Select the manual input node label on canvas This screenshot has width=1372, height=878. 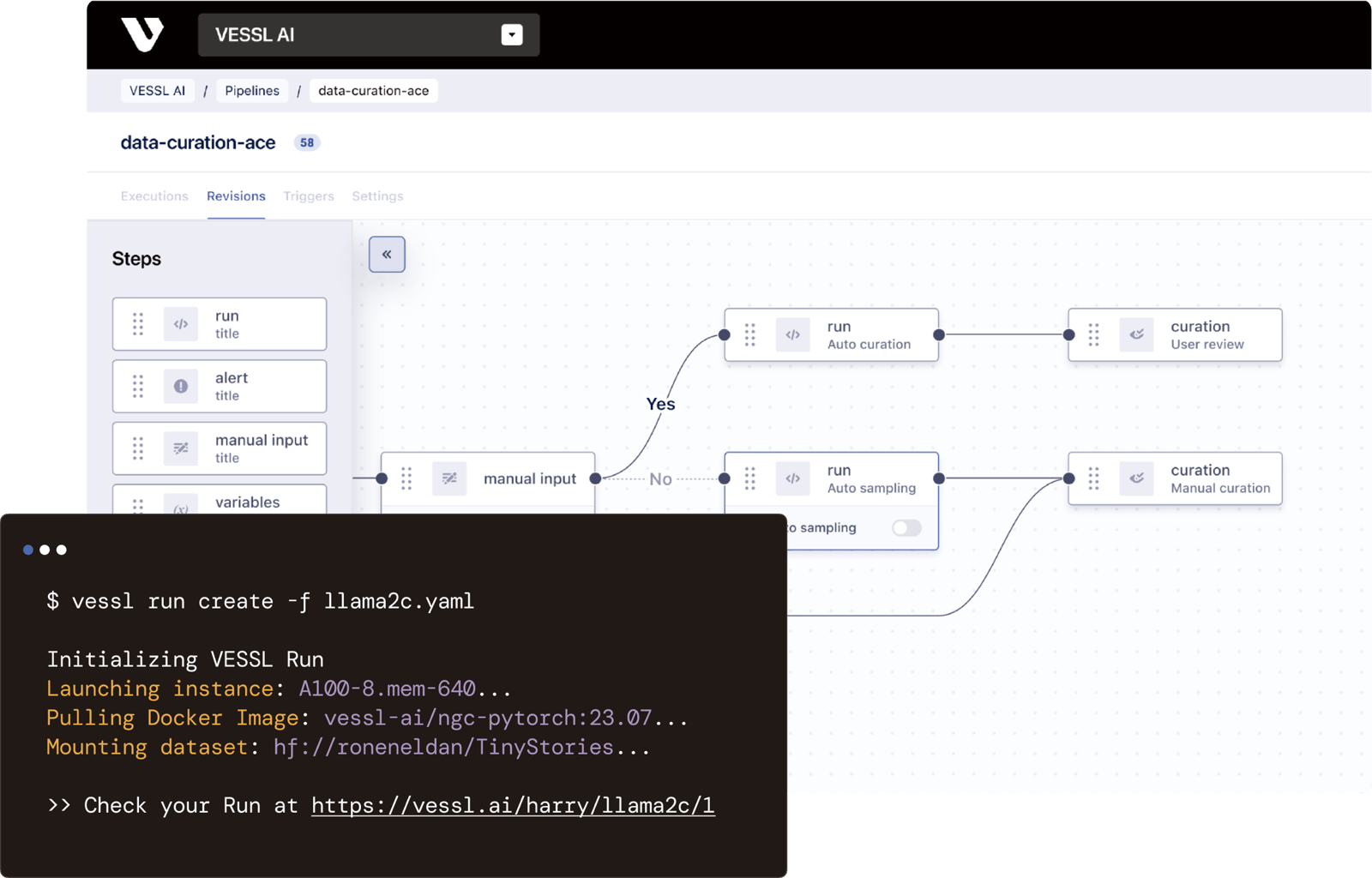tap(530, 478)
